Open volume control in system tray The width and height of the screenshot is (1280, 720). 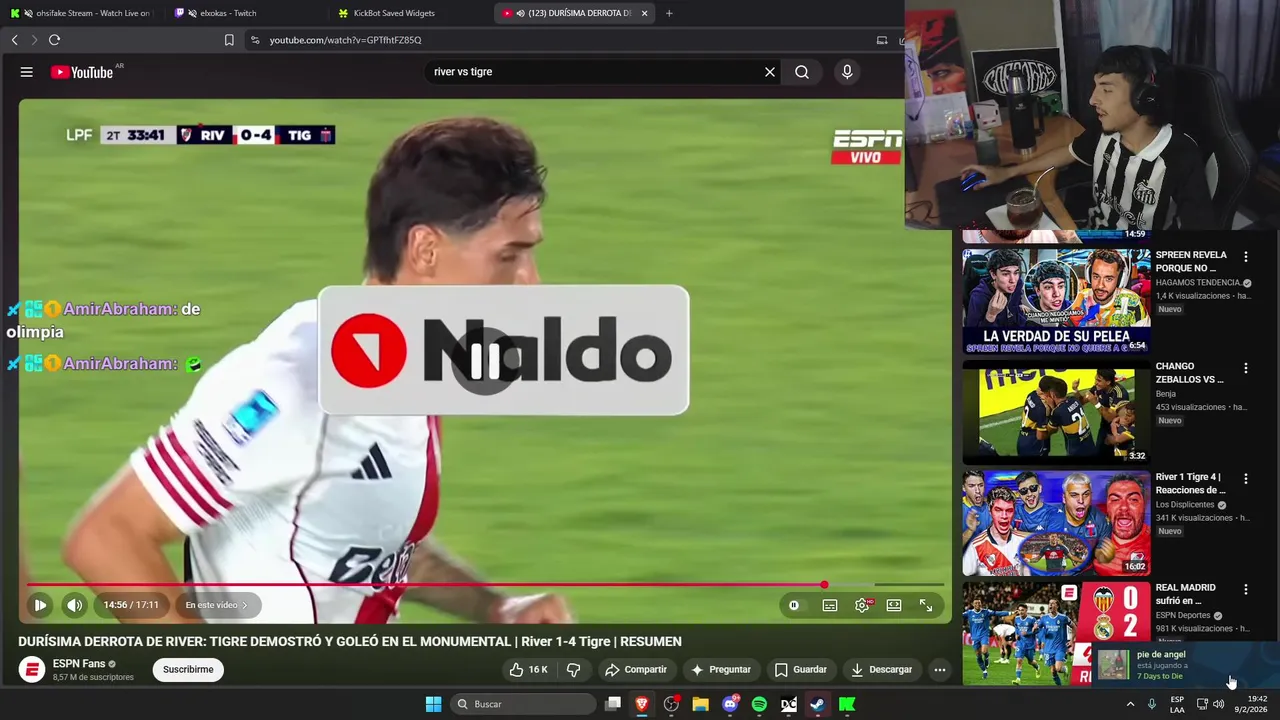(1218, 704)
